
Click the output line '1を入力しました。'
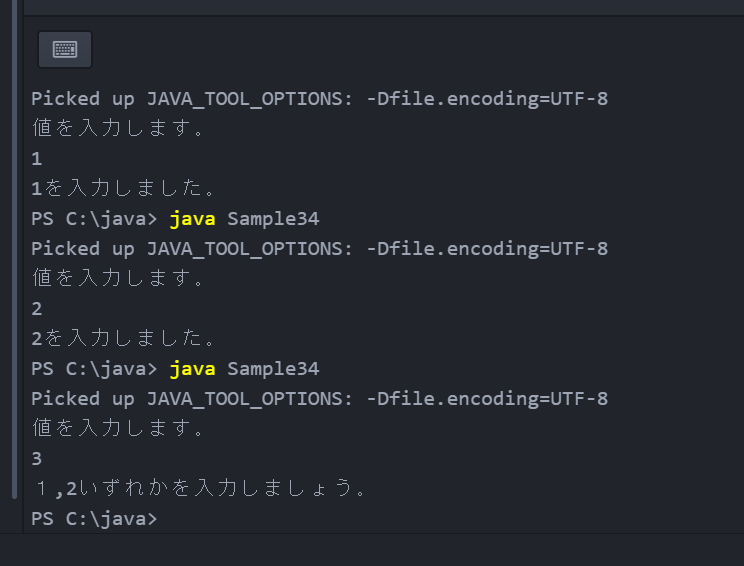(123, 188)
